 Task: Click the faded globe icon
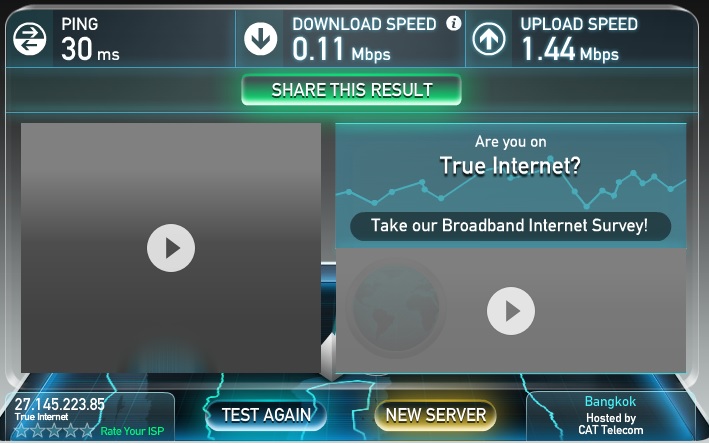[396, 307]
